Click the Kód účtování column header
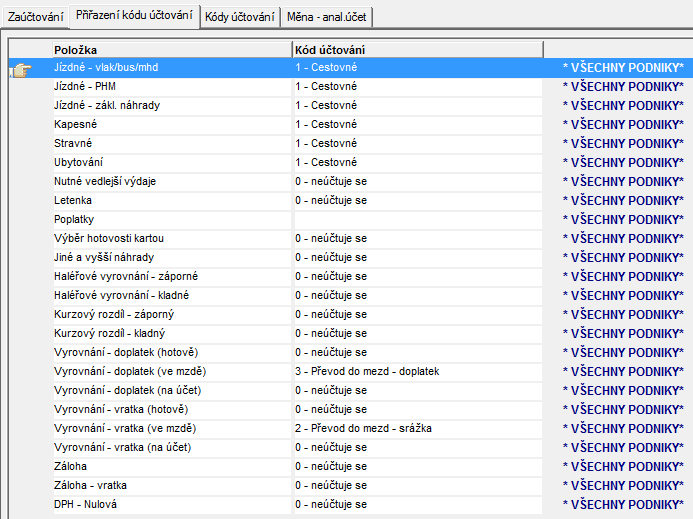This screenshot has height=519, width=693. click(418, 50)
